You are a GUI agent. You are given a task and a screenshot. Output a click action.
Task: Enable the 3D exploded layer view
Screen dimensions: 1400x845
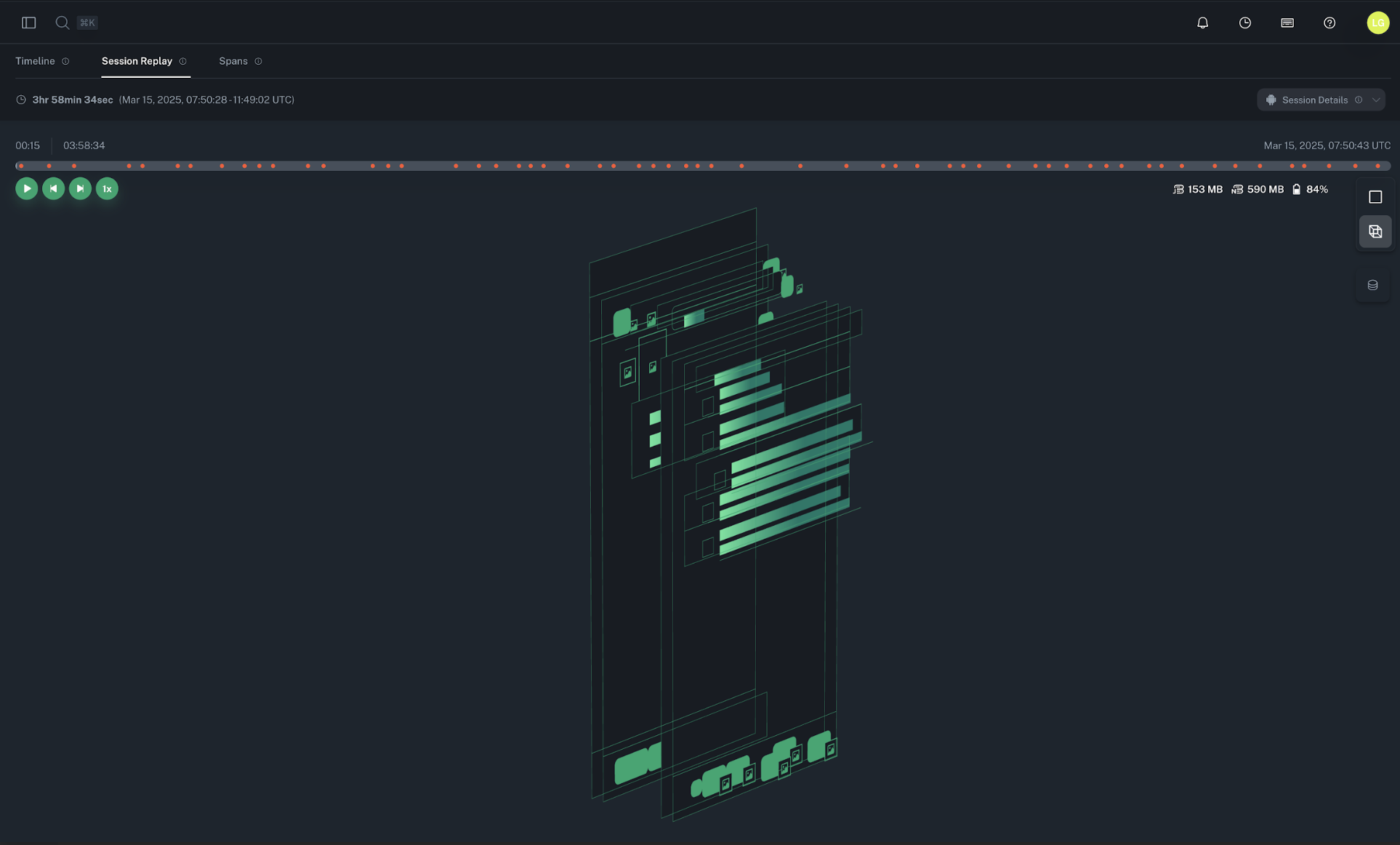(x=1375, y=231)
